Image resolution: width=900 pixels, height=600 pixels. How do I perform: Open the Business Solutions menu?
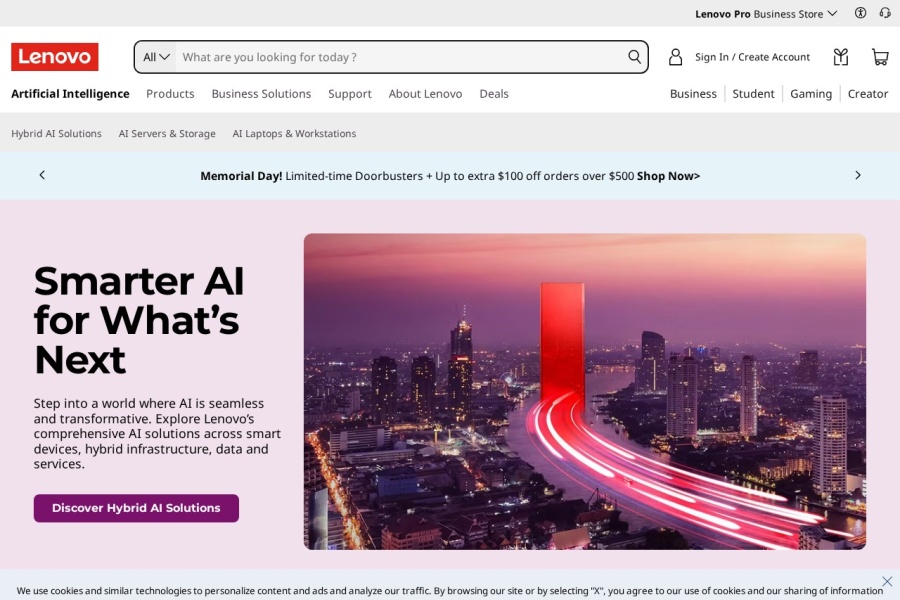pyautogui.click(x=261, y=94)
